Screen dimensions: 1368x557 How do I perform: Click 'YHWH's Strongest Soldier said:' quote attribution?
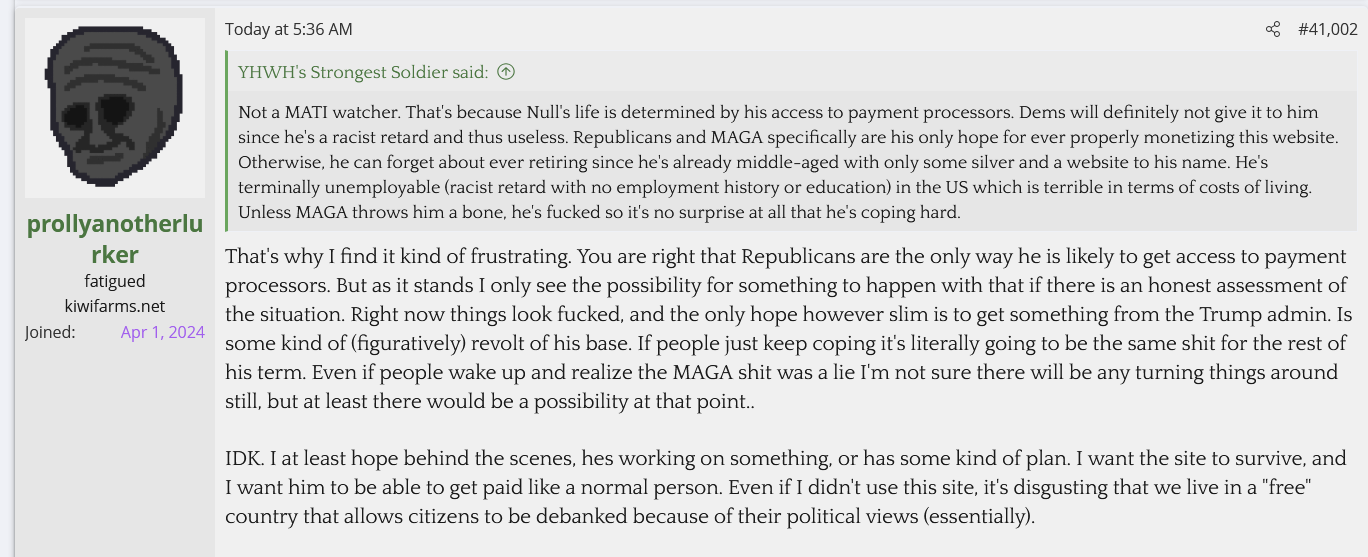(x=363, y=72)
